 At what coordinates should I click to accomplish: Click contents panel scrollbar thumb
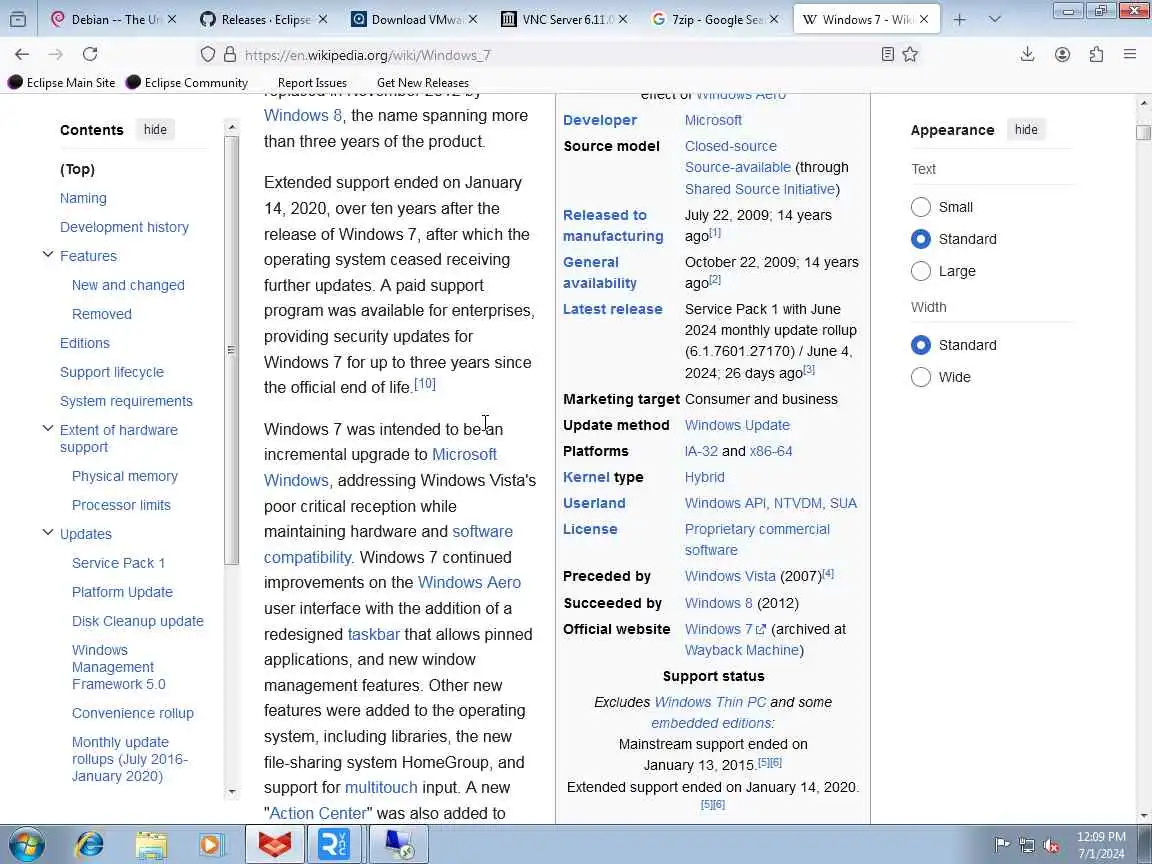[232, 350]
